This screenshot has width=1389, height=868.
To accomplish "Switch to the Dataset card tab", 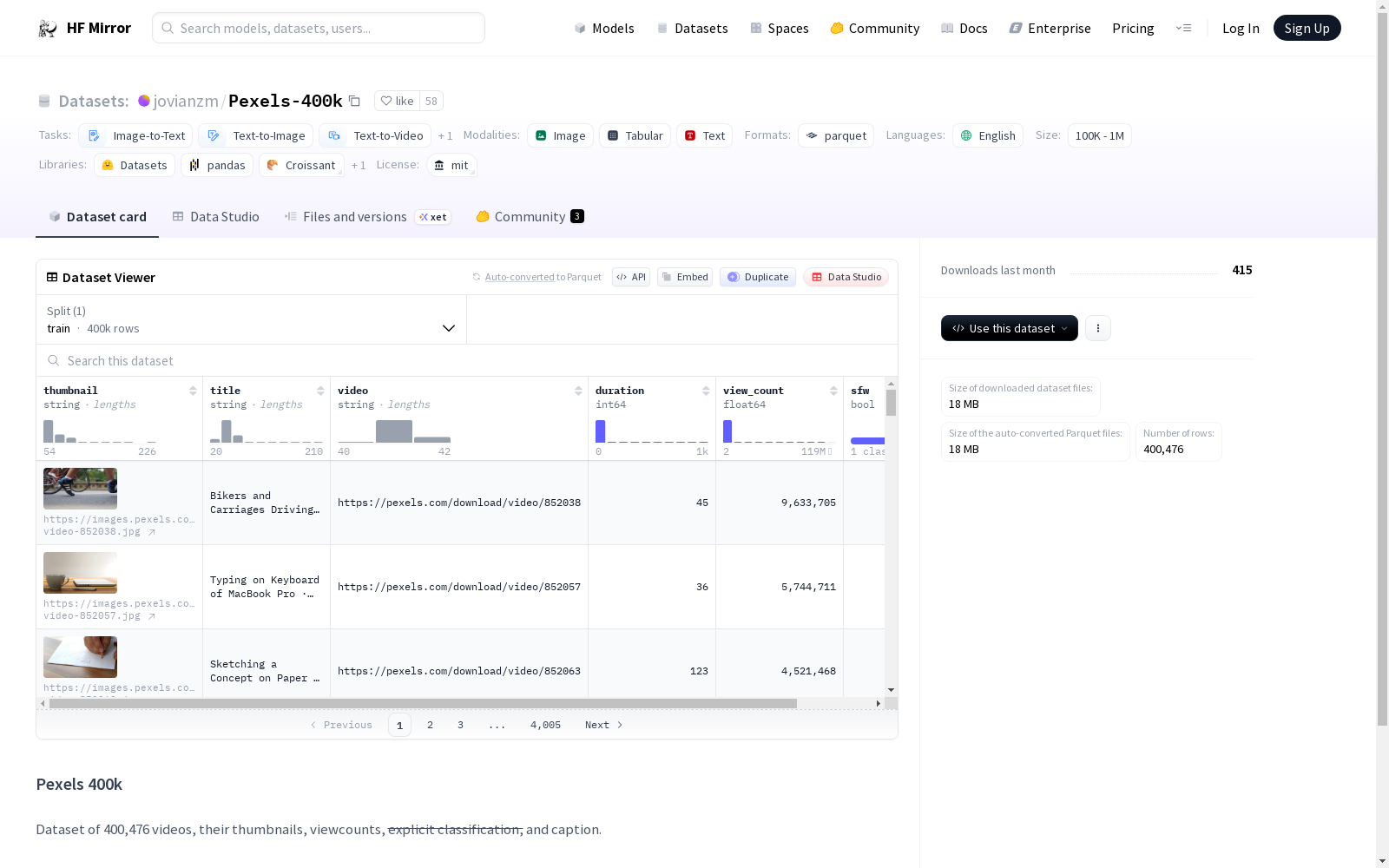I will click(97, 217).
